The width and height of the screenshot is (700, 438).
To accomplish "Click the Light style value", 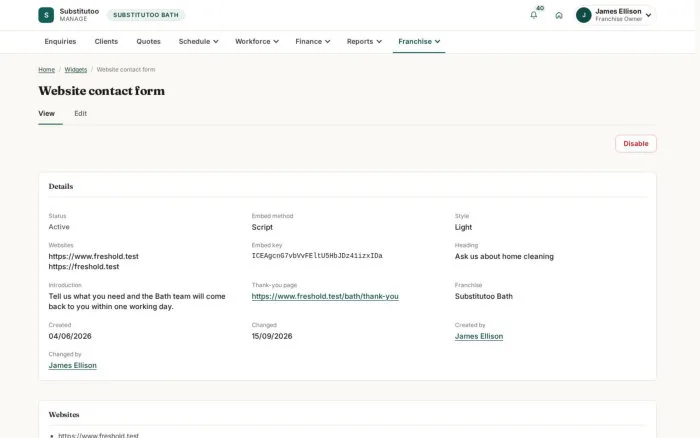I will pyautogui.click(x=463, y=227).
